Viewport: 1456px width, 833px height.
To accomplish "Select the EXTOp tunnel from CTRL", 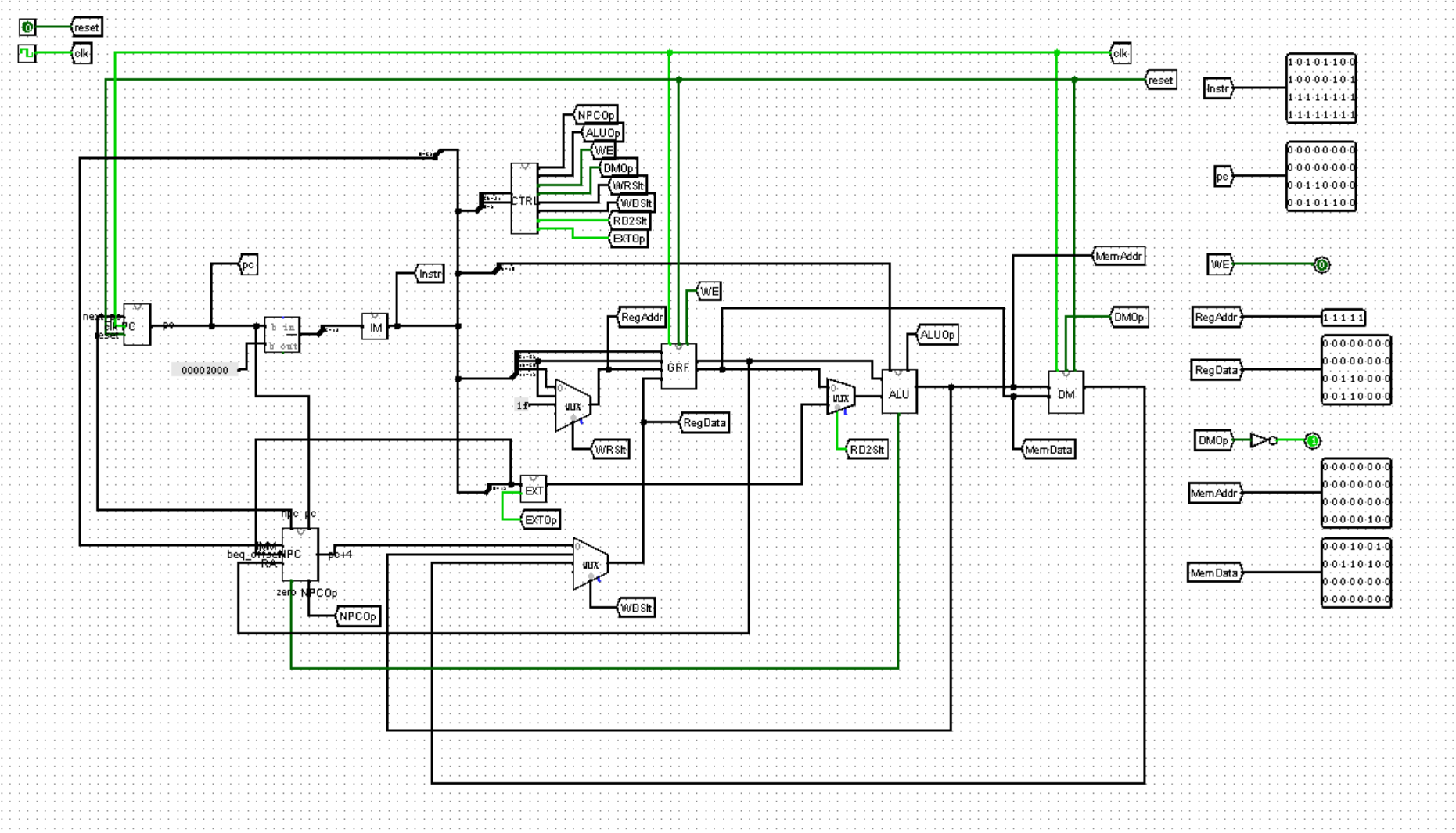I will tap(628, 239).
